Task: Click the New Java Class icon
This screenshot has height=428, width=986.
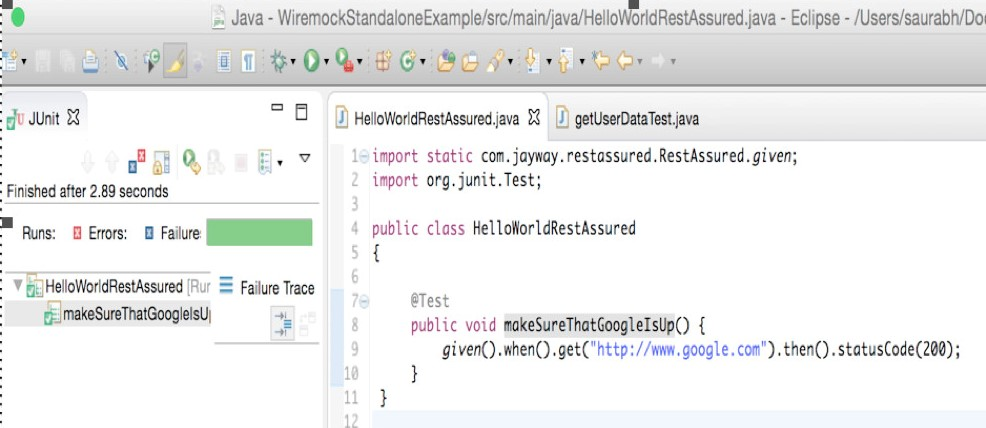Action: (x=409, y=61)
